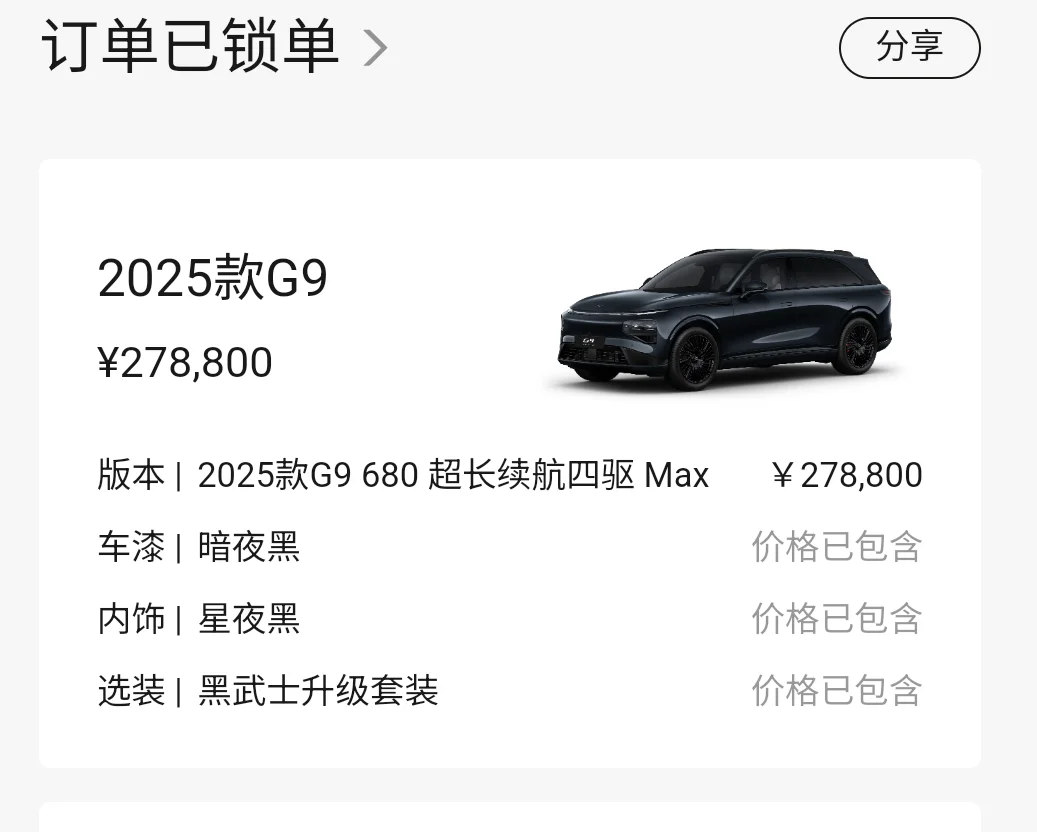Select the 2025款G9 model title
1037x832 pixels.
(213, 278)
